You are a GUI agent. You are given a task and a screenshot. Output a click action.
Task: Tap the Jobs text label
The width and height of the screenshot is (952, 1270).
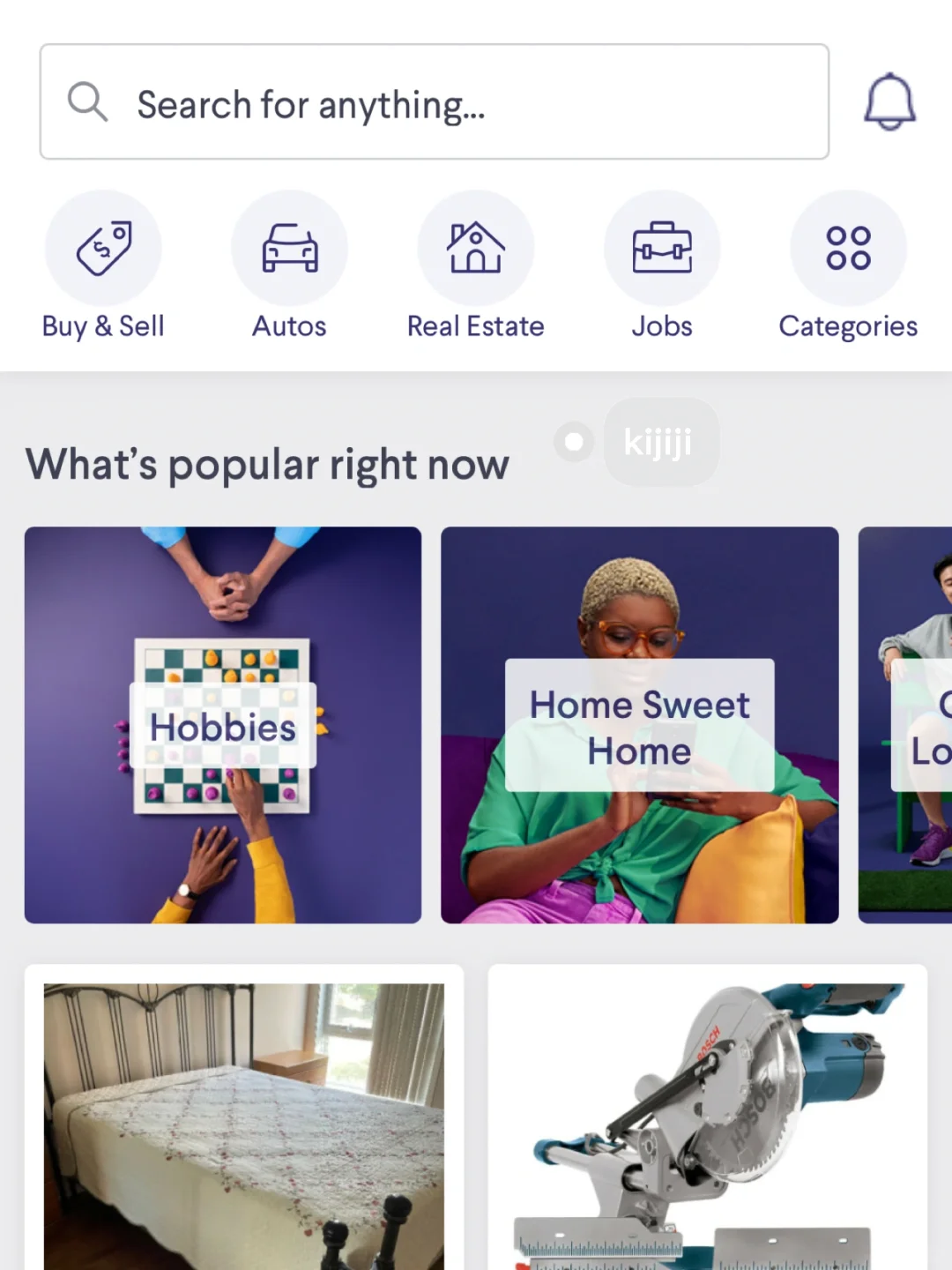point(662,326)
